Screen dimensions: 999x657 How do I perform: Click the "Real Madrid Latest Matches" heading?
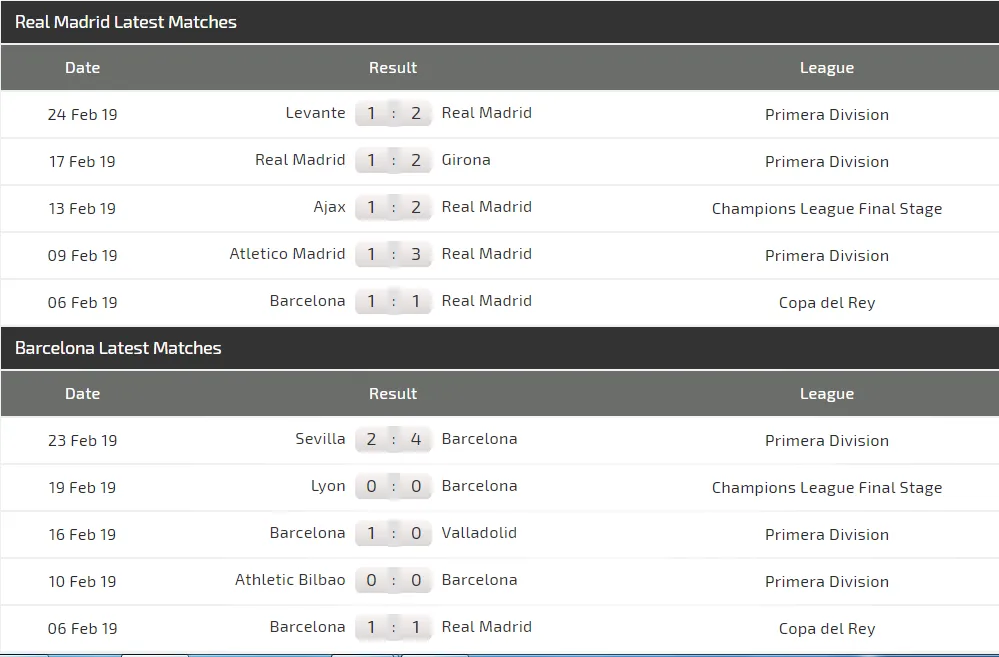click(x=126, y=22)
